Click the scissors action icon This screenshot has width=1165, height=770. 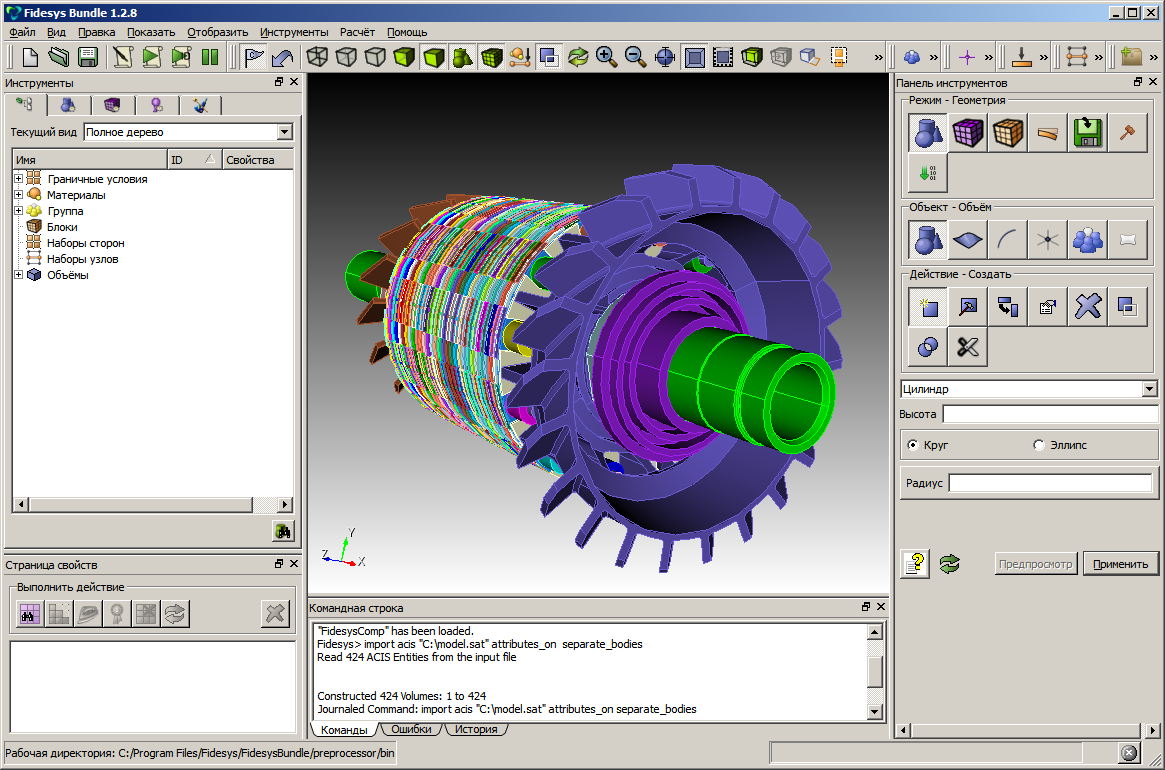coord(968,347)
